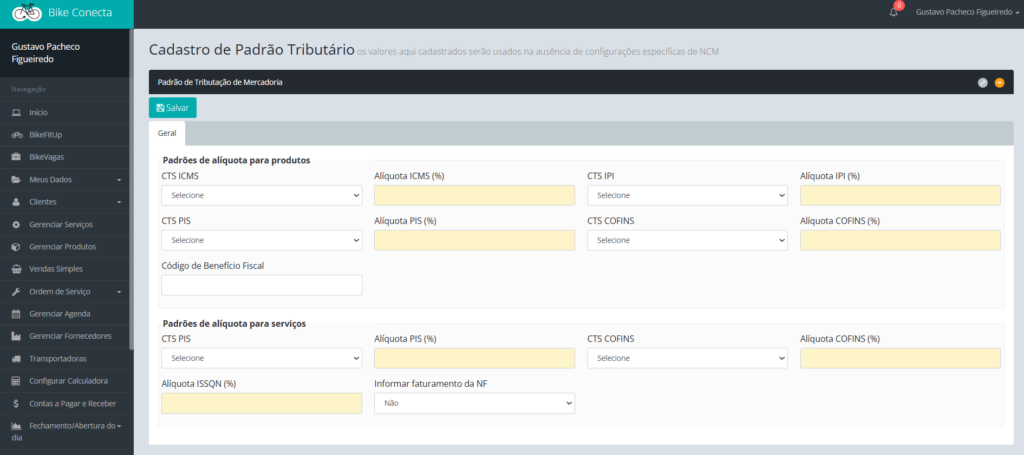Image resolution: width=1024 pixels, height=455 pixels.
Task: Open Gerenciar Agenda calendar item
Action: pyautogui.click(x=60, y=314)
